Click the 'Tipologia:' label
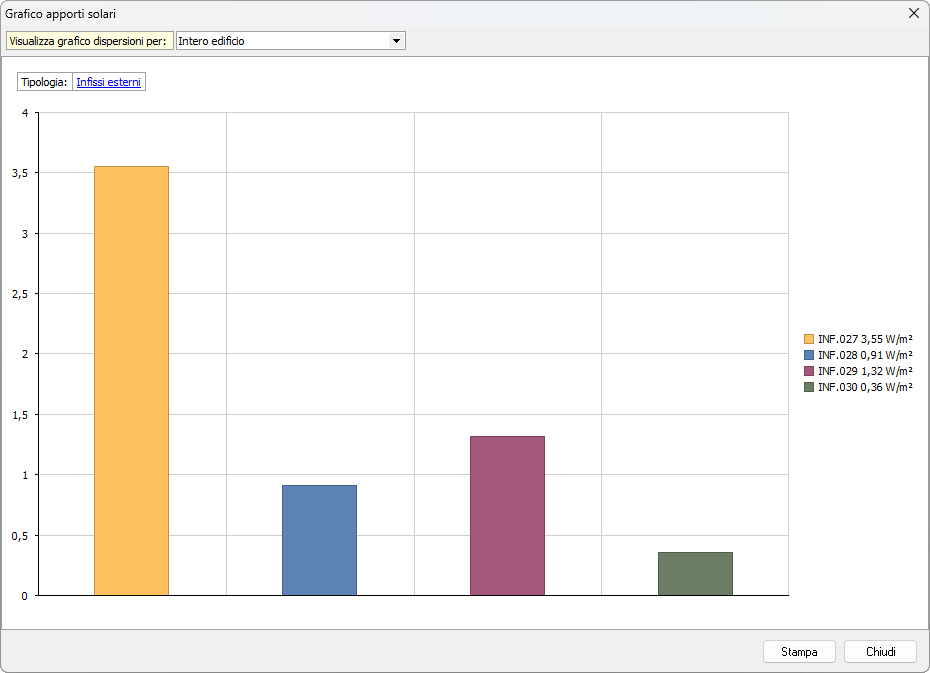Screen dimensions: 930x673 tap(44, 82)
